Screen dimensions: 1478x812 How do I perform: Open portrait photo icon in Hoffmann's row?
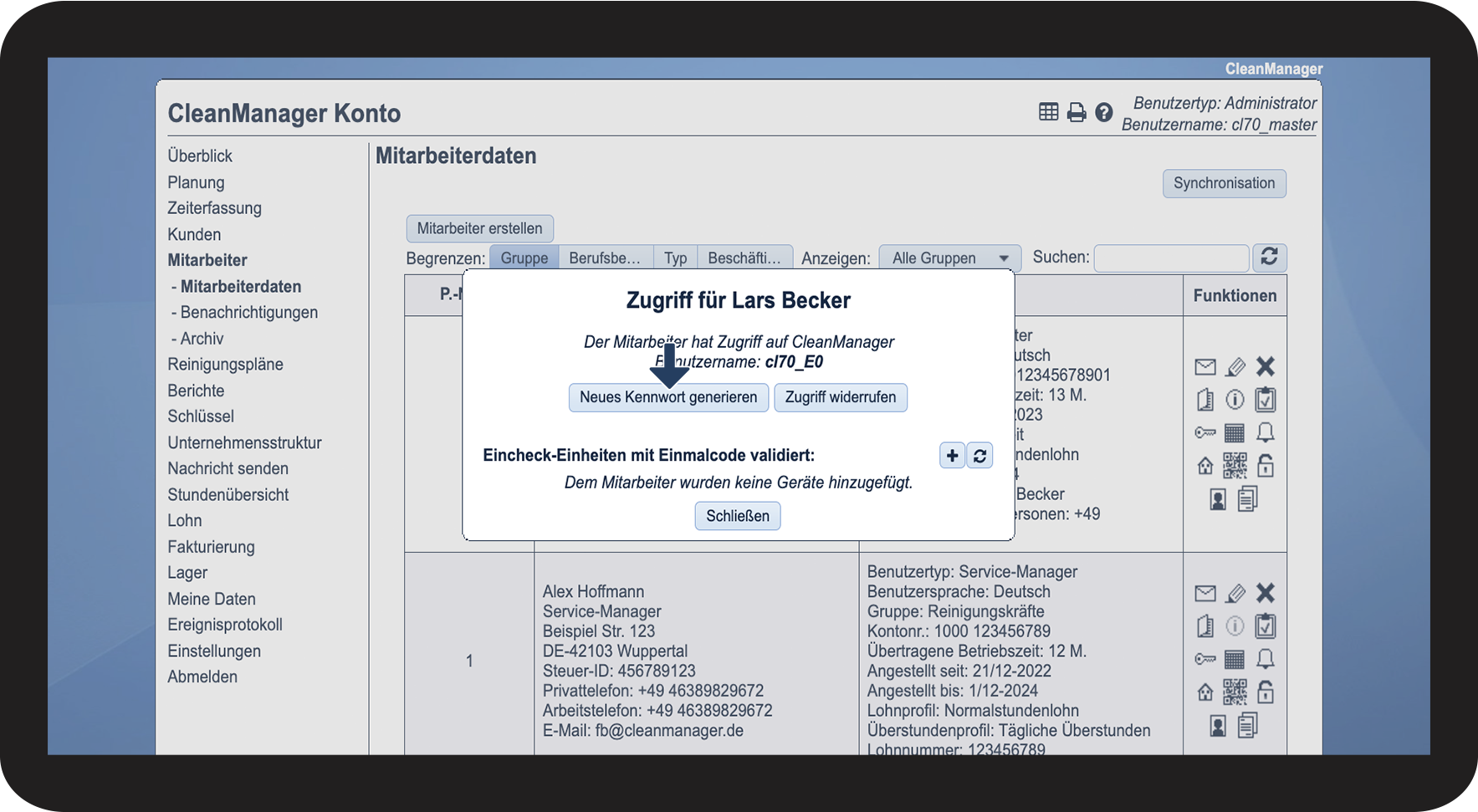coord(1218,726)
